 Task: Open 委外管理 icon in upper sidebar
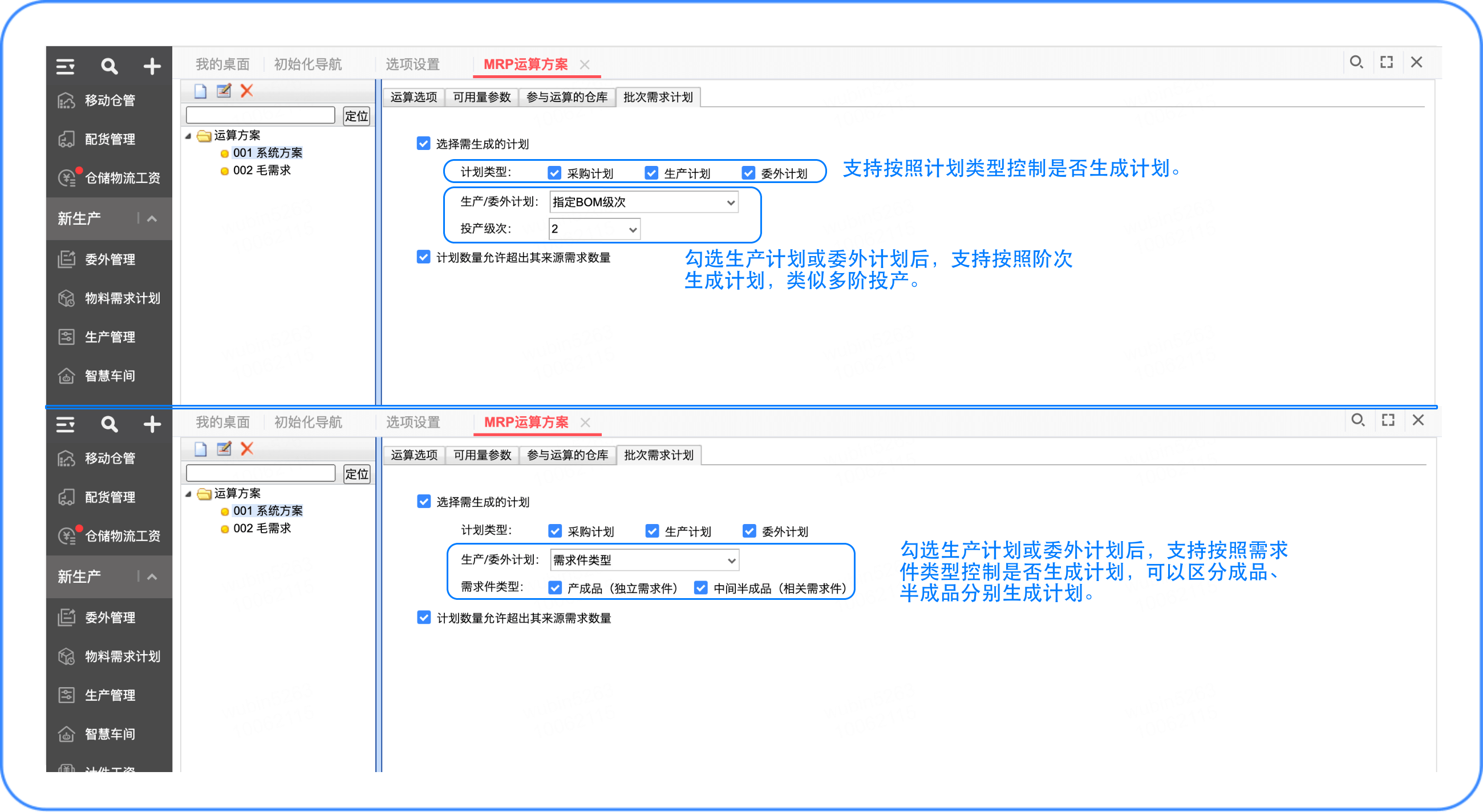pos(67,259)
